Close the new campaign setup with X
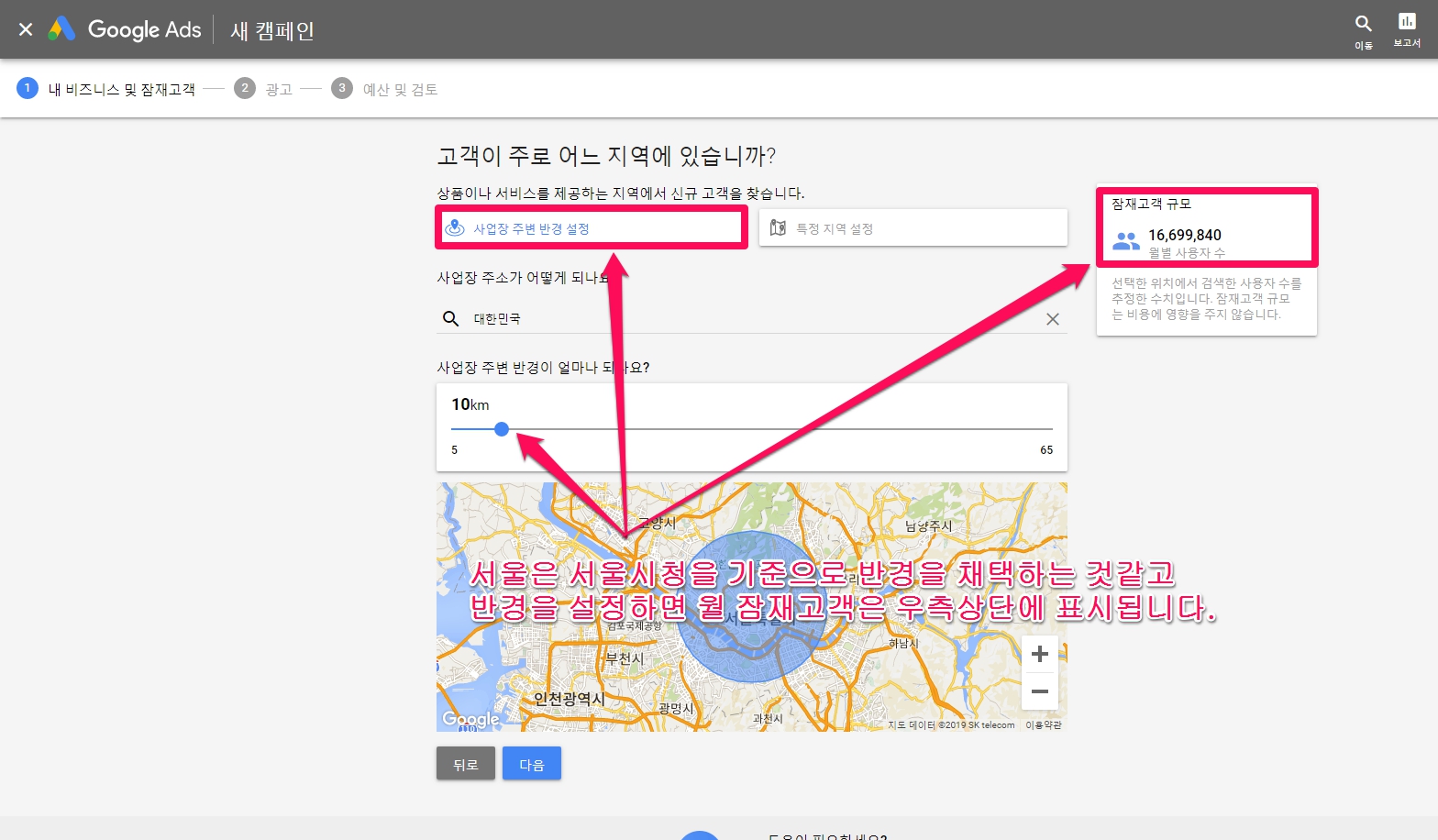1438x840 pixels. pyautogui.click(x=26, y=29)
